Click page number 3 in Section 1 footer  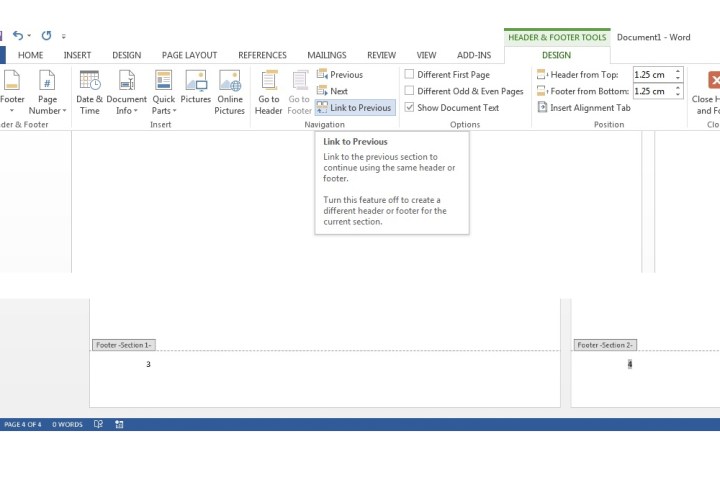[x=148, y=364]
